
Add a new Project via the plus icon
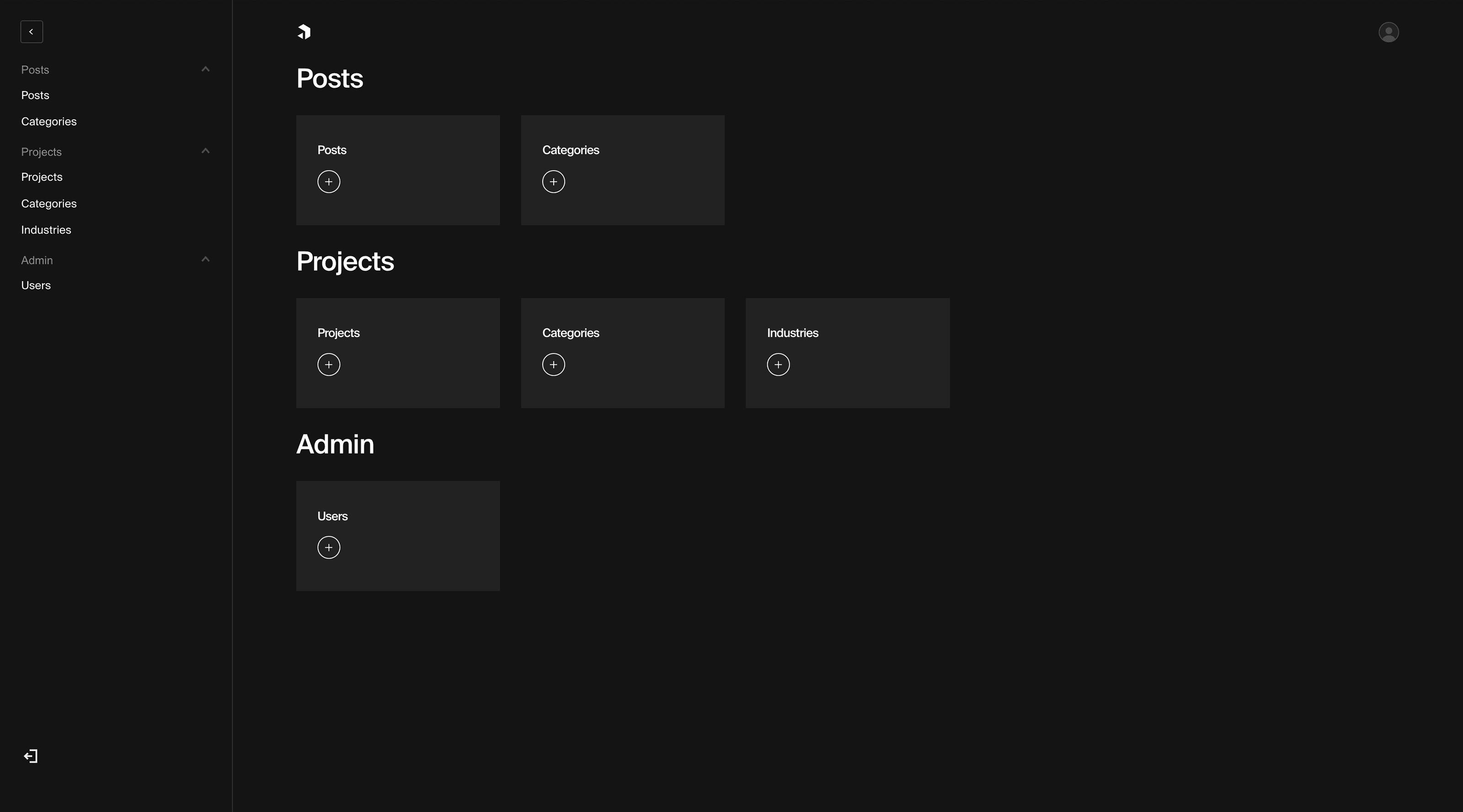(x=329, y=364)
